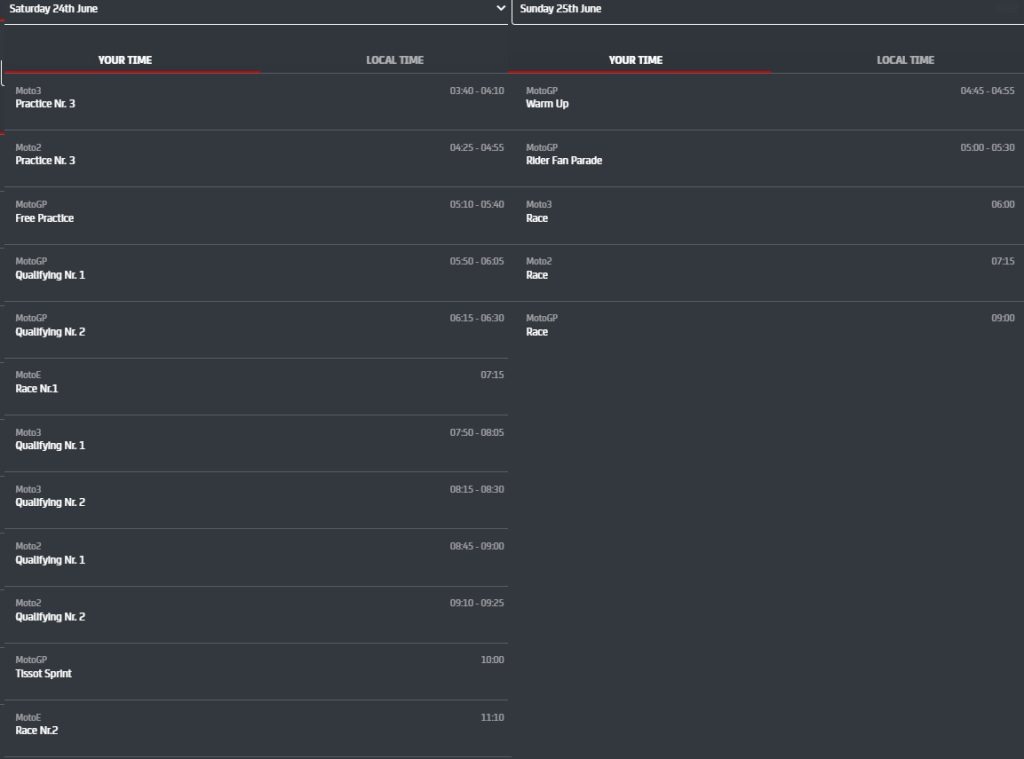This screenshot has height=759, width=1024.
Task: Open the Sunday 25th June day selector
Action: pyautogui.click(x=767, y=9)
